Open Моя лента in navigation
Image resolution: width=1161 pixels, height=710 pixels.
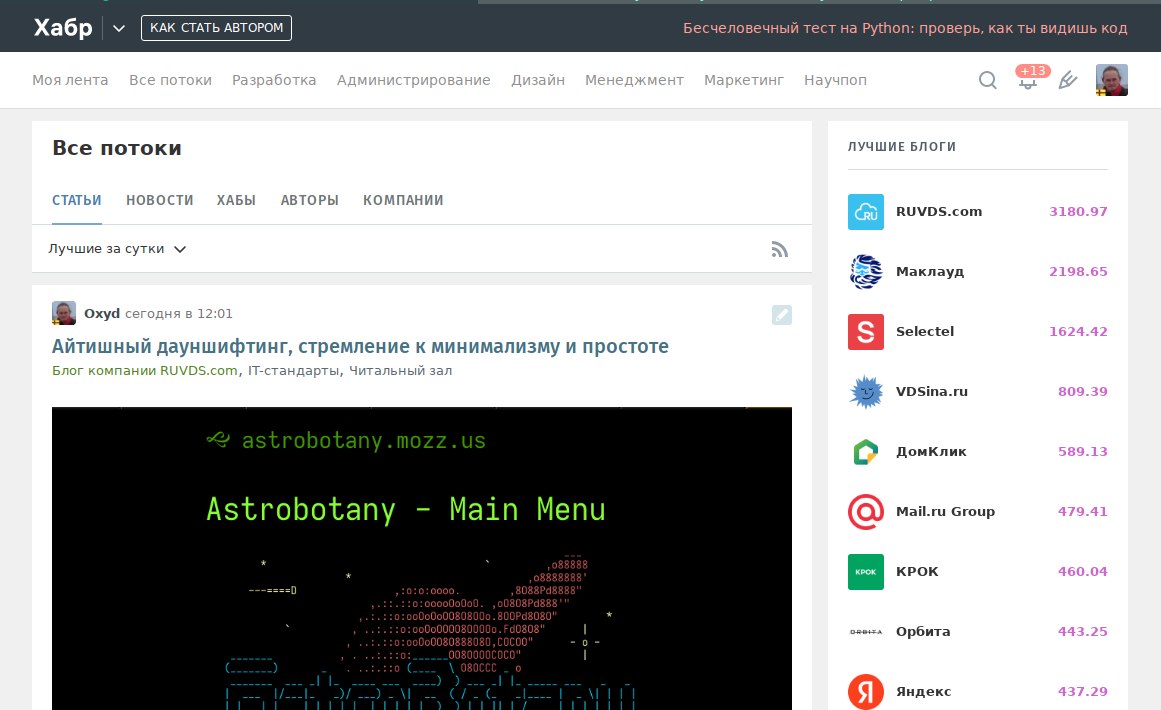[x=70, y=80]
